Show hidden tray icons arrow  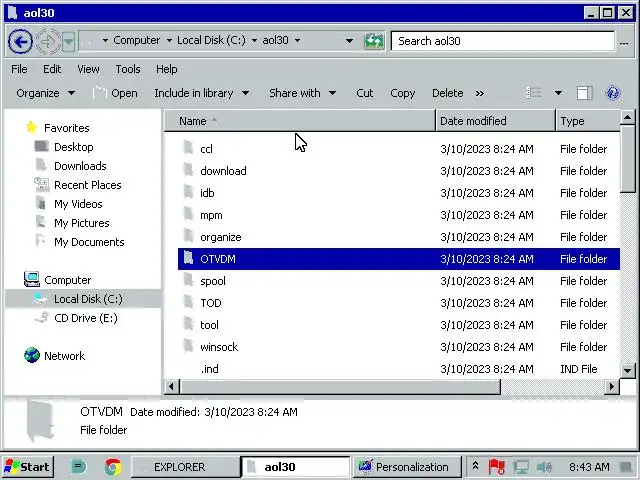coord(476,466)
